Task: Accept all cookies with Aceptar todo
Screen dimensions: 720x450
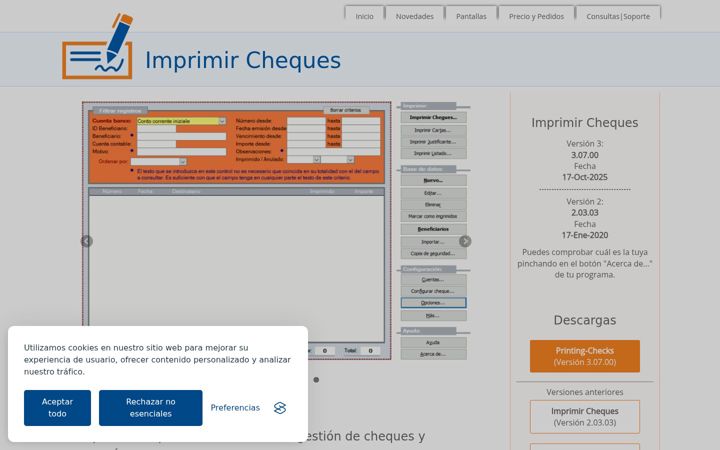Action: click(57, 408)
